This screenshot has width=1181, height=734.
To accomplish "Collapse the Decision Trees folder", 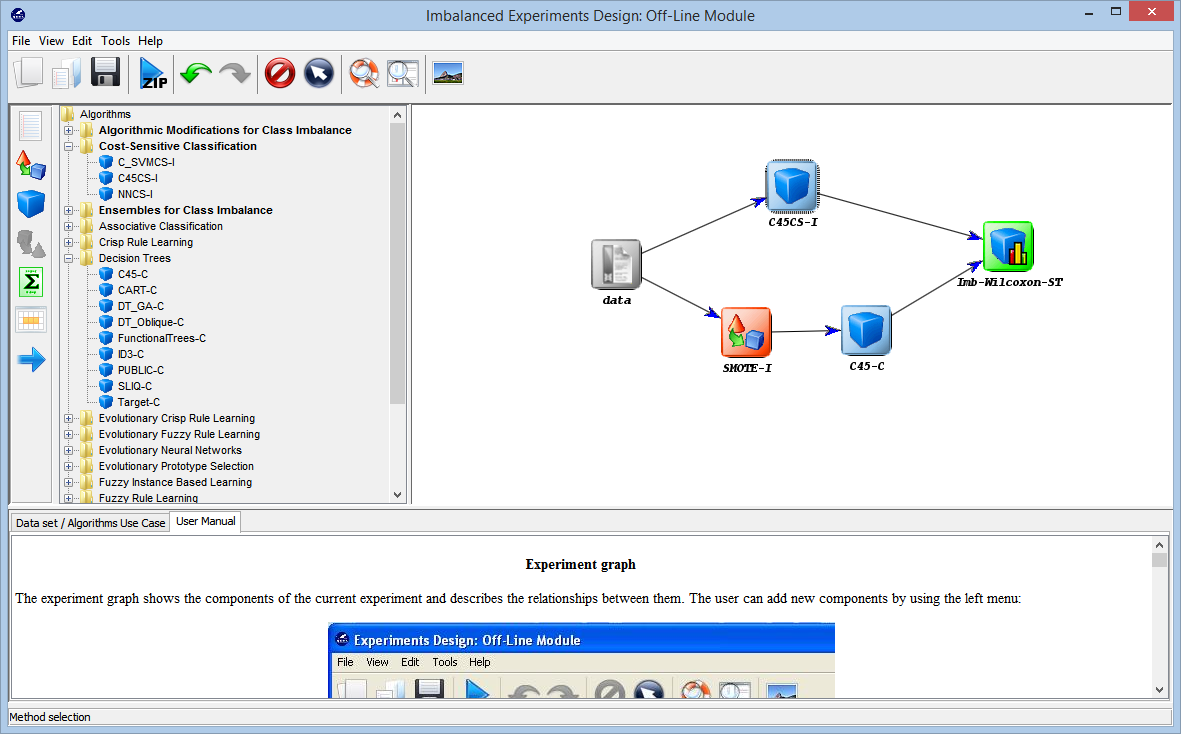I will click(69, 258).
